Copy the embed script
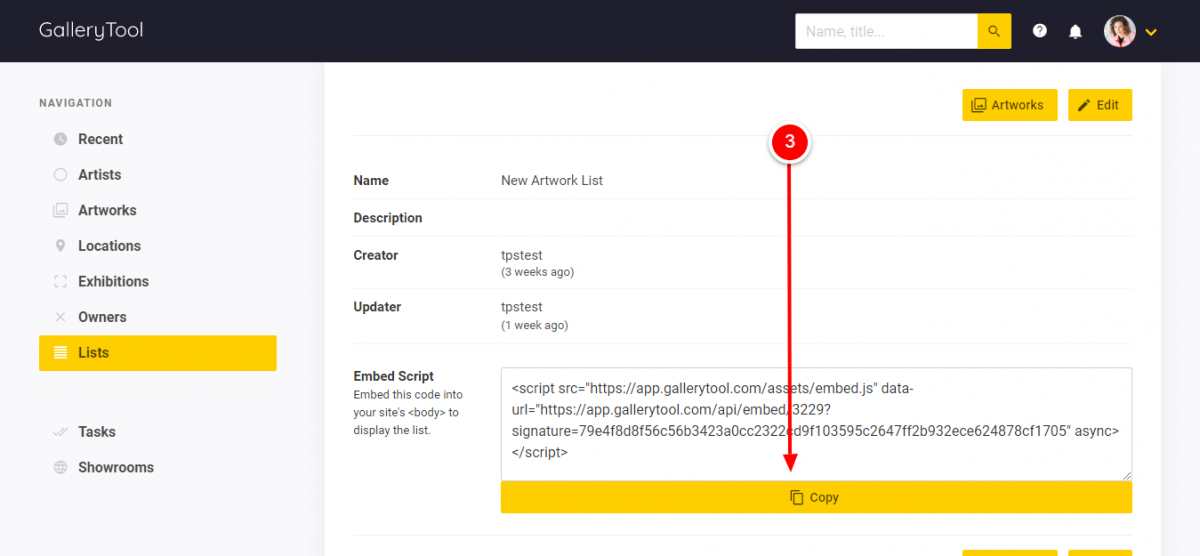Image resolution: width=1200 pixels, height=556 pixels. coord(816,497)
